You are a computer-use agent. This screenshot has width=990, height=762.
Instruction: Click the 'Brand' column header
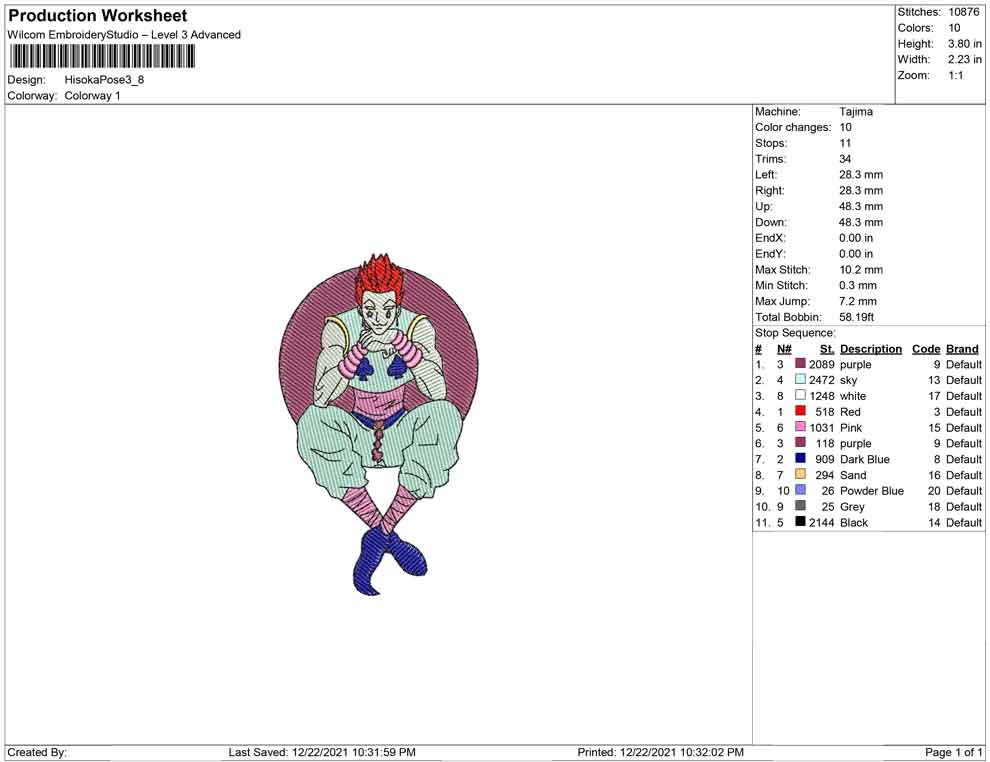tap(962, 349)
